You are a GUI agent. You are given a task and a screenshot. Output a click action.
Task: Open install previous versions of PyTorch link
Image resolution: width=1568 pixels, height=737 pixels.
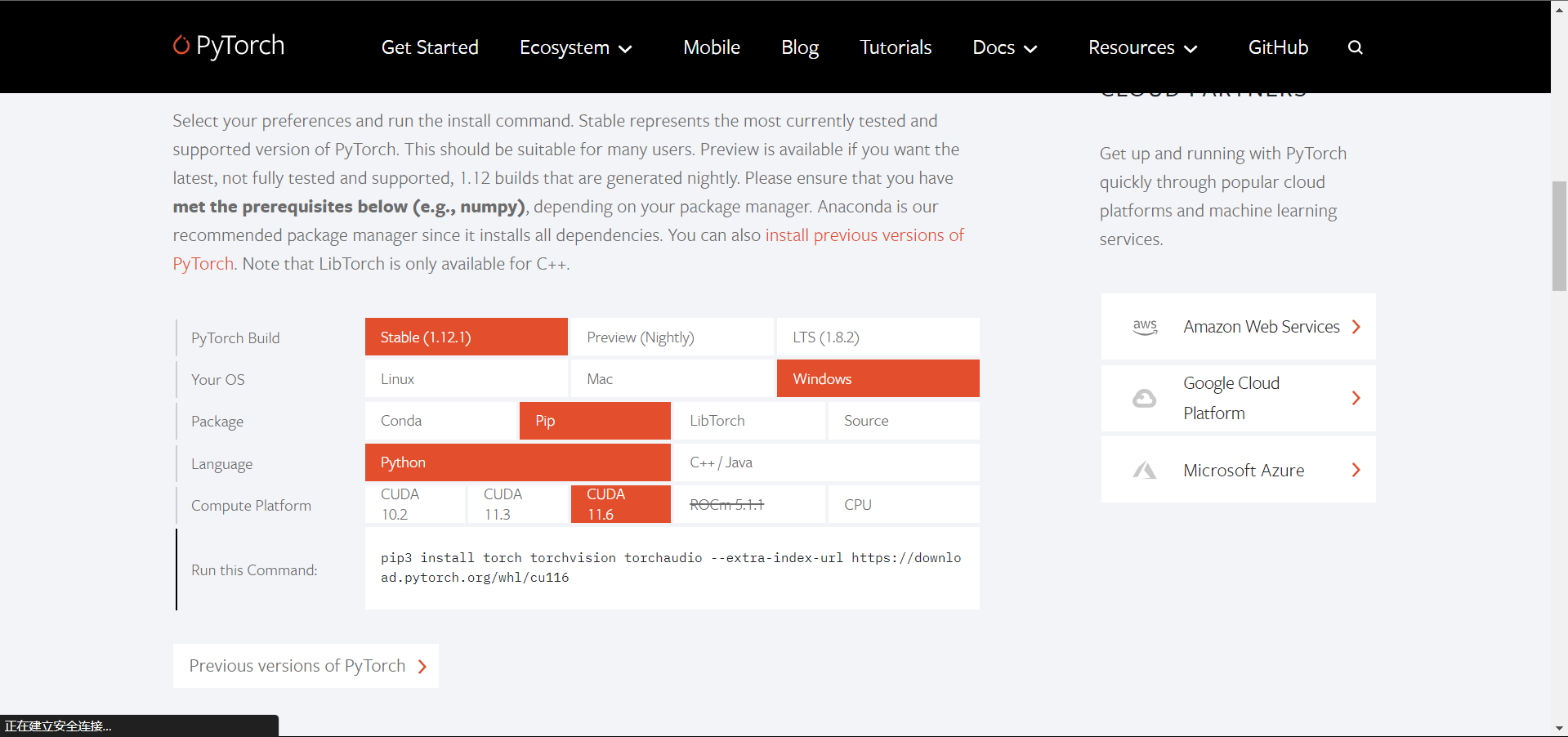coord(864,235)
